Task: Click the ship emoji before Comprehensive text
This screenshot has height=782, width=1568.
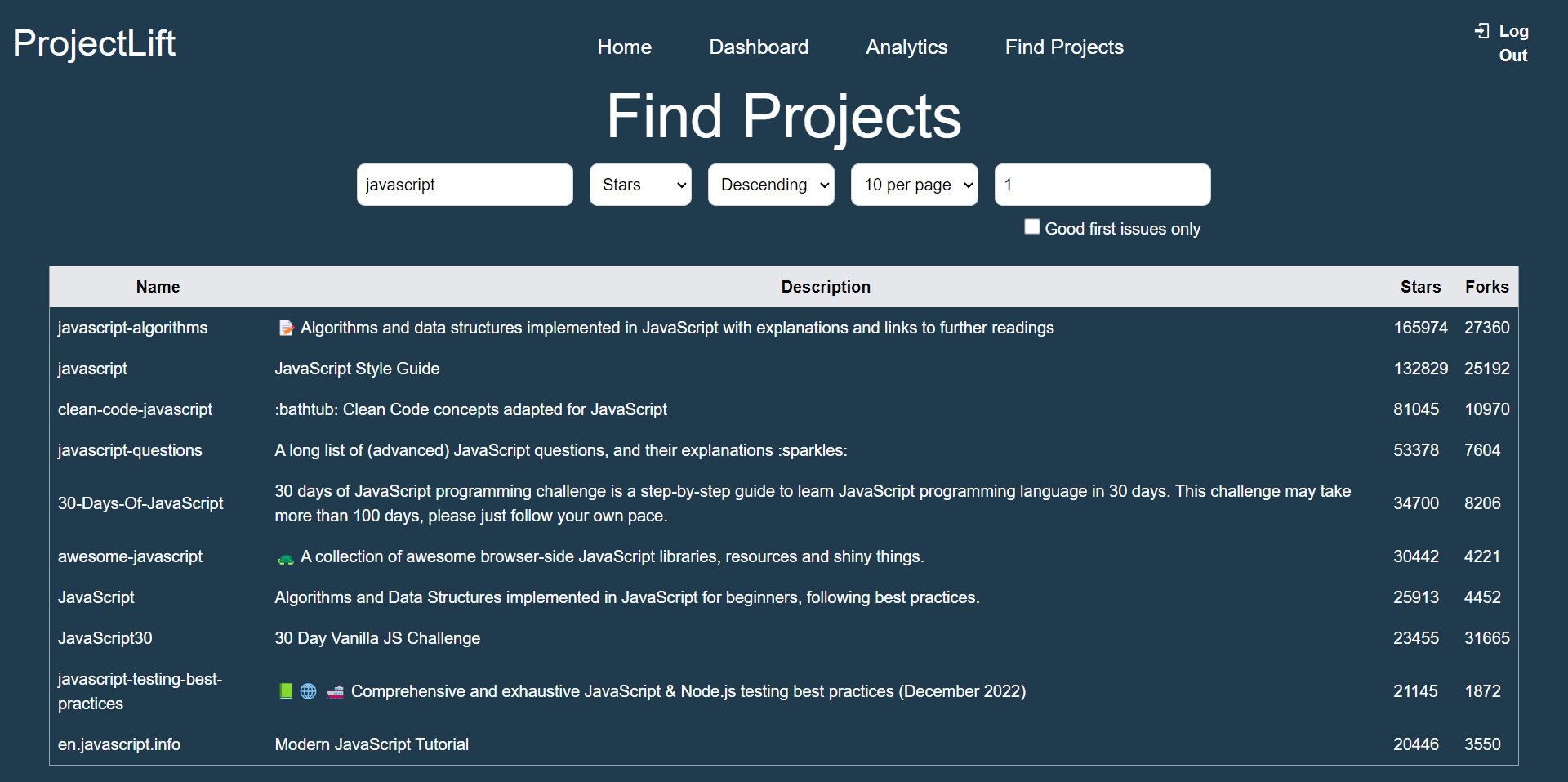Action: pos(335,691)
